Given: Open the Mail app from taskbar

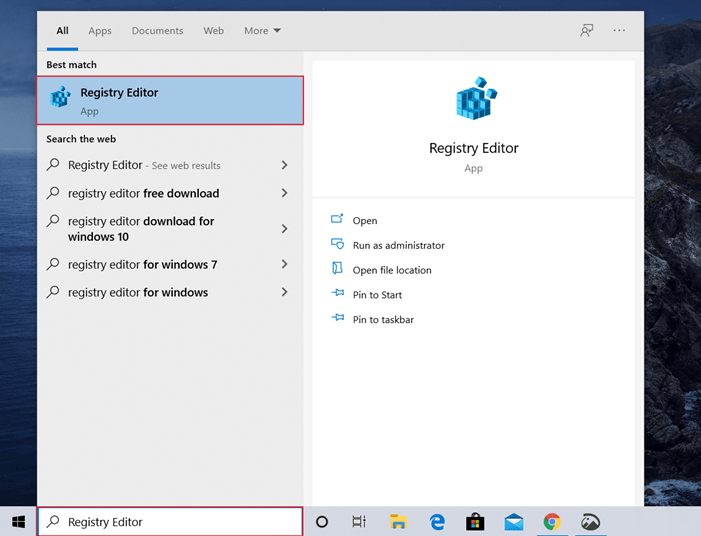Looking at the screenshot, I should [514, 522].
